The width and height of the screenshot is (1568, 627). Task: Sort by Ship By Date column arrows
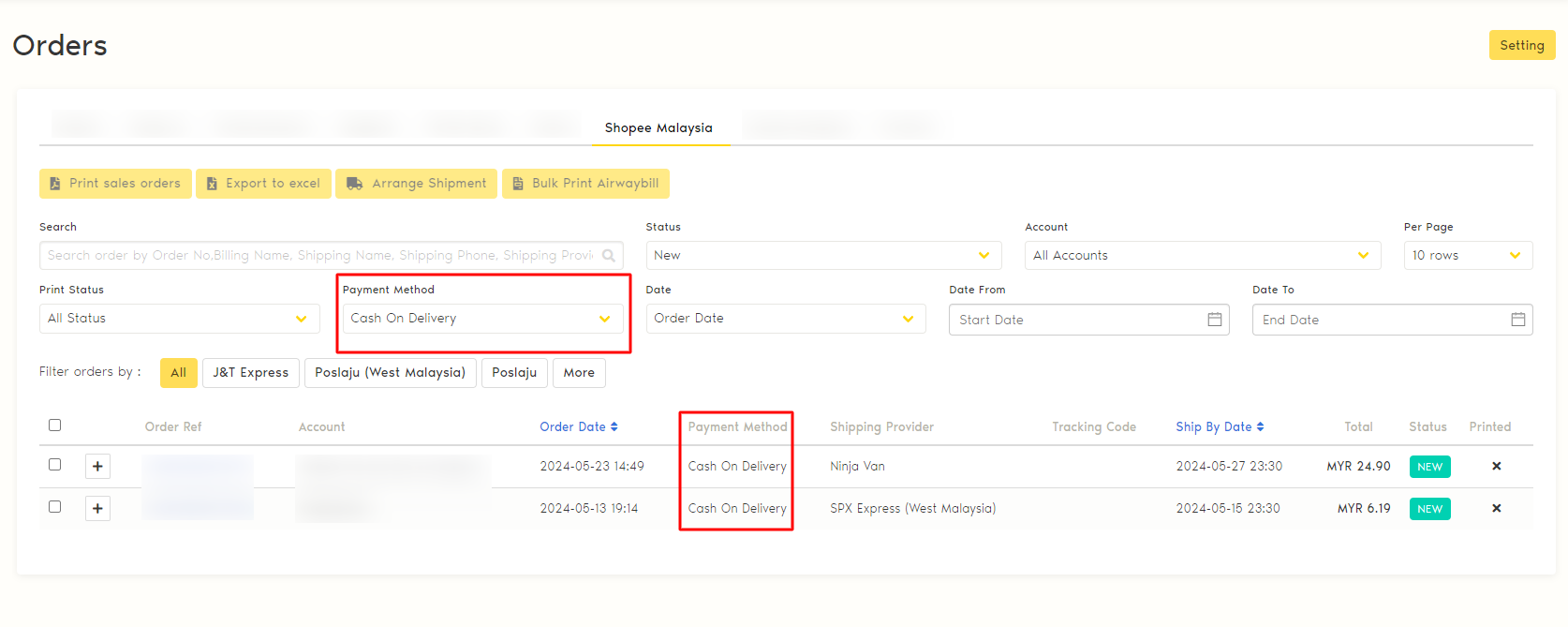(1260, 426)
